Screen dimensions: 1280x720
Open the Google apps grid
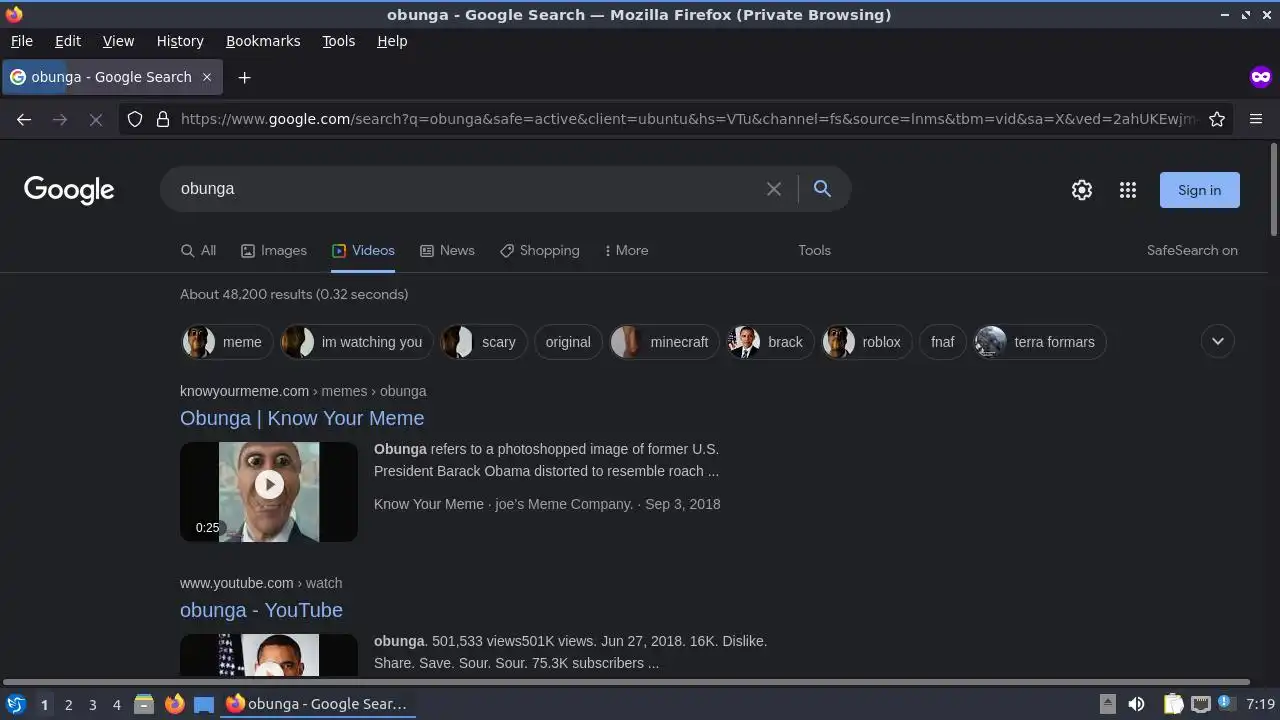(1128, 190)
